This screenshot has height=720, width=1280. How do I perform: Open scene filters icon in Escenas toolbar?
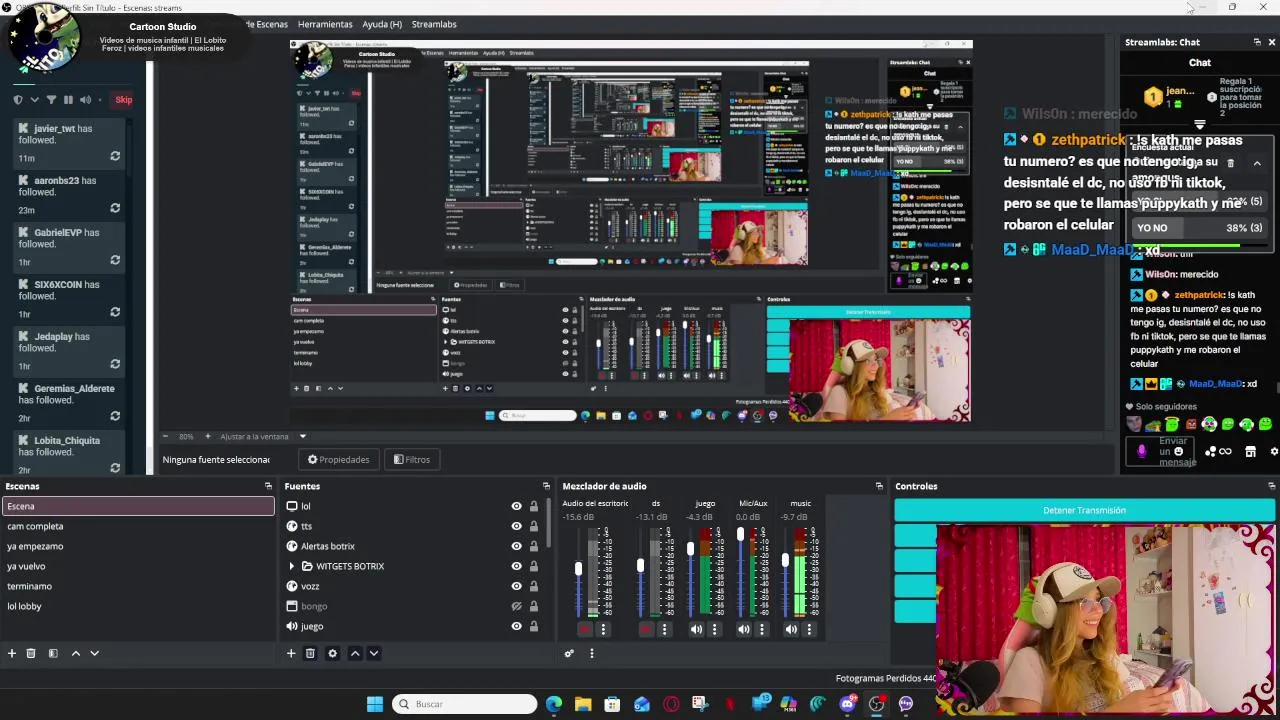[x=53, y=653]
